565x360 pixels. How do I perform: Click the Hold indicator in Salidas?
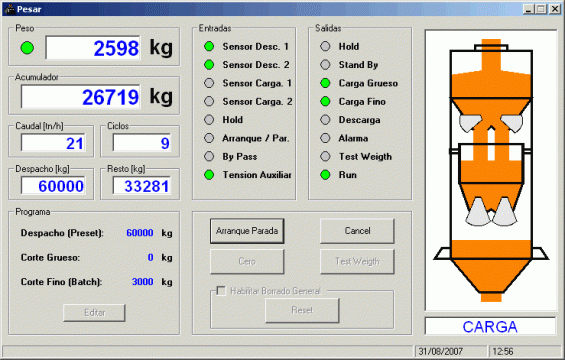(325, 46)
